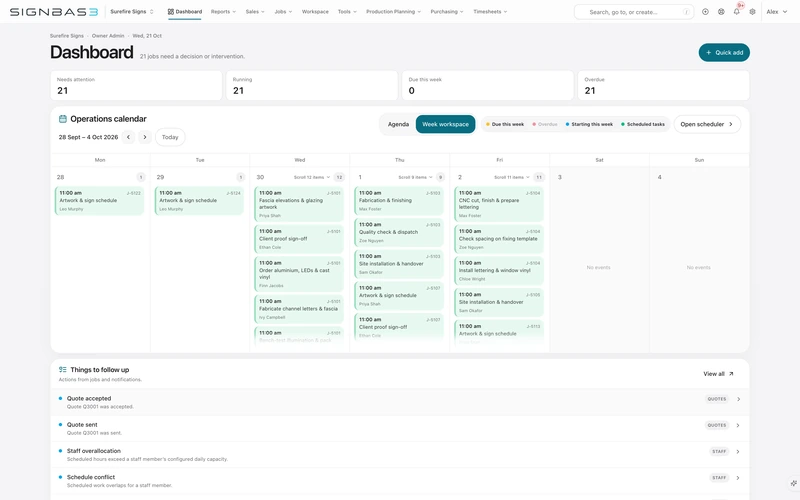Click the QUOTES tag on Quote accepted

(717, 399)
